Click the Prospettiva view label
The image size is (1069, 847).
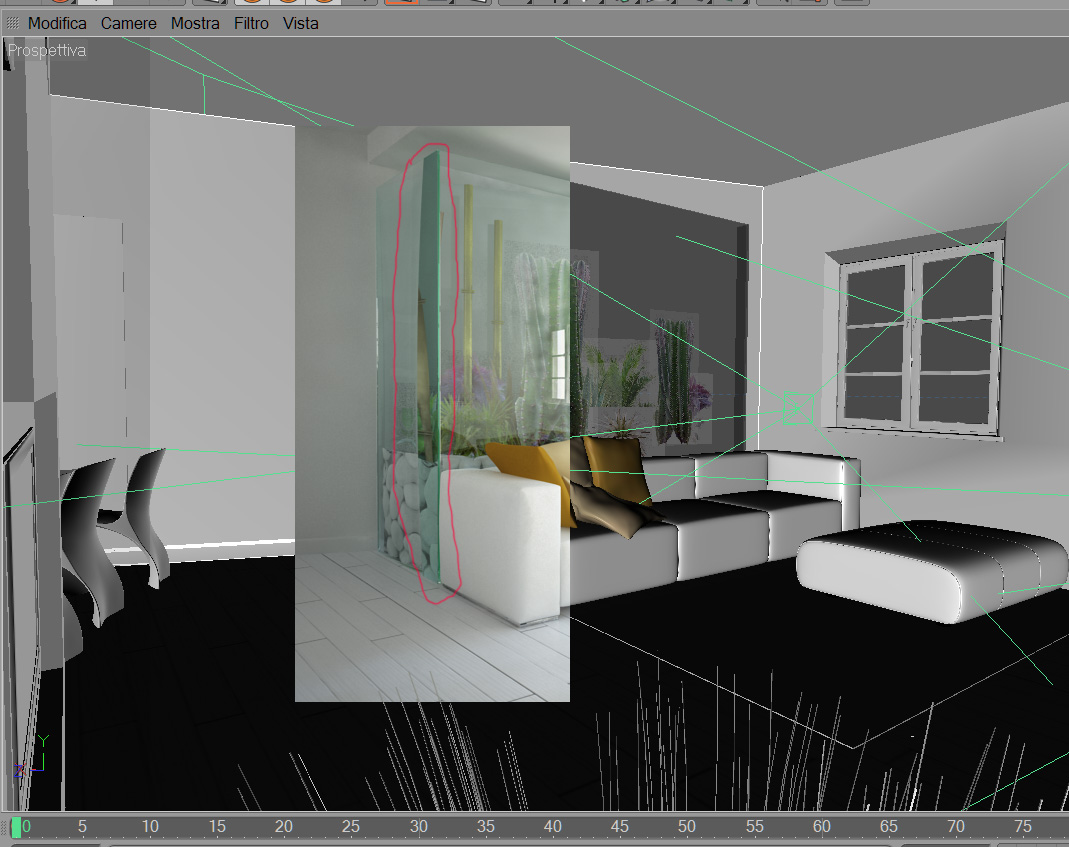(47, 50)
